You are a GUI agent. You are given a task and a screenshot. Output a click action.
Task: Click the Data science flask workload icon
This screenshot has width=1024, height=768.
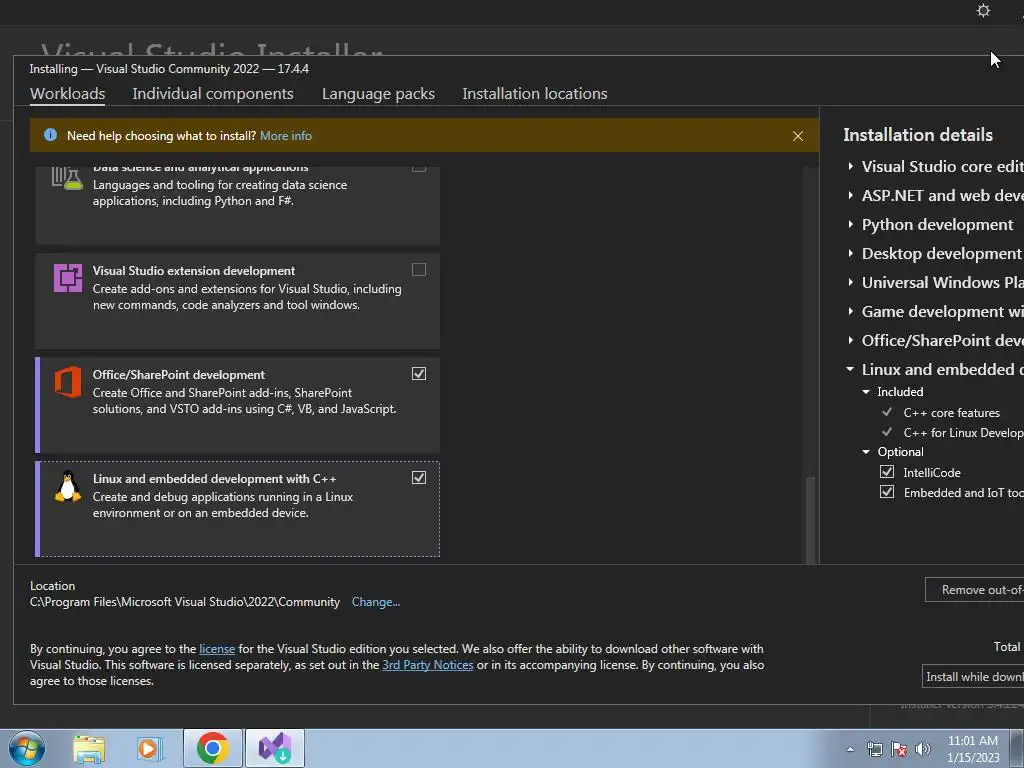67,178
